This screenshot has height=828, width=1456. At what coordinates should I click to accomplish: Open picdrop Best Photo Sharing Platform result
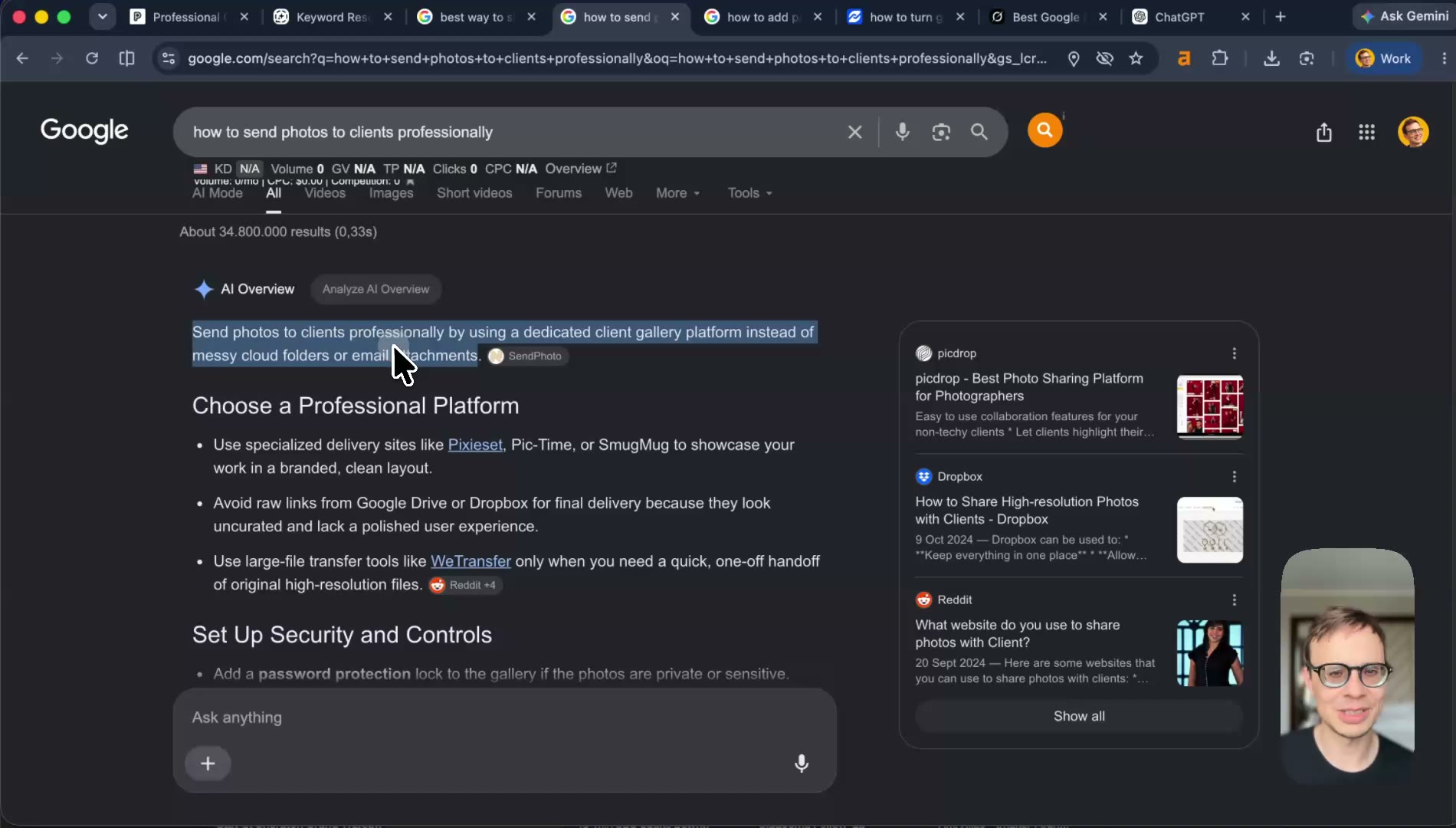(x=1029, y=387)
